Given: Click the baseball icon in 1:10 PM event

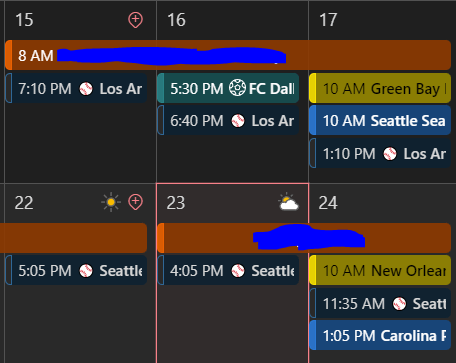Looking at the screenshot, I should pos(390,154).
